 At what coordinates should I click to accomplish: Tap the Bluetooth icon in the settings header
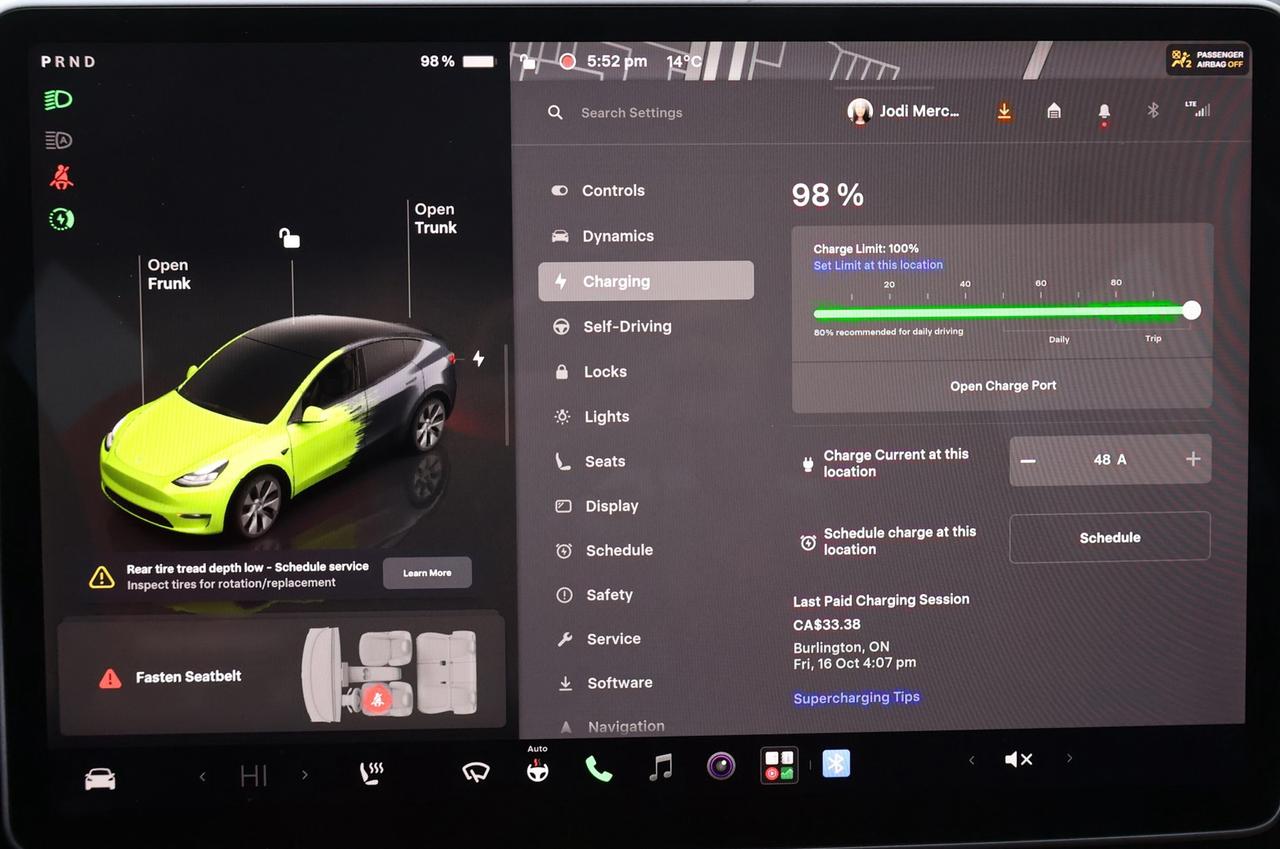(1153, 110)
